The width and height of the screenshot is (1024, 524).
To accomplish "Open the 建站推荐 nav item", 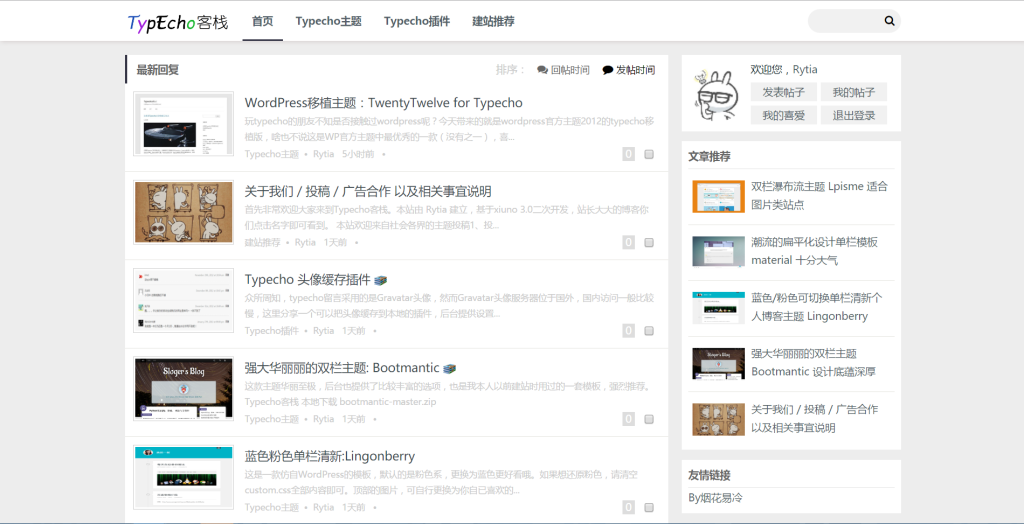I will [x=493, y=21].
